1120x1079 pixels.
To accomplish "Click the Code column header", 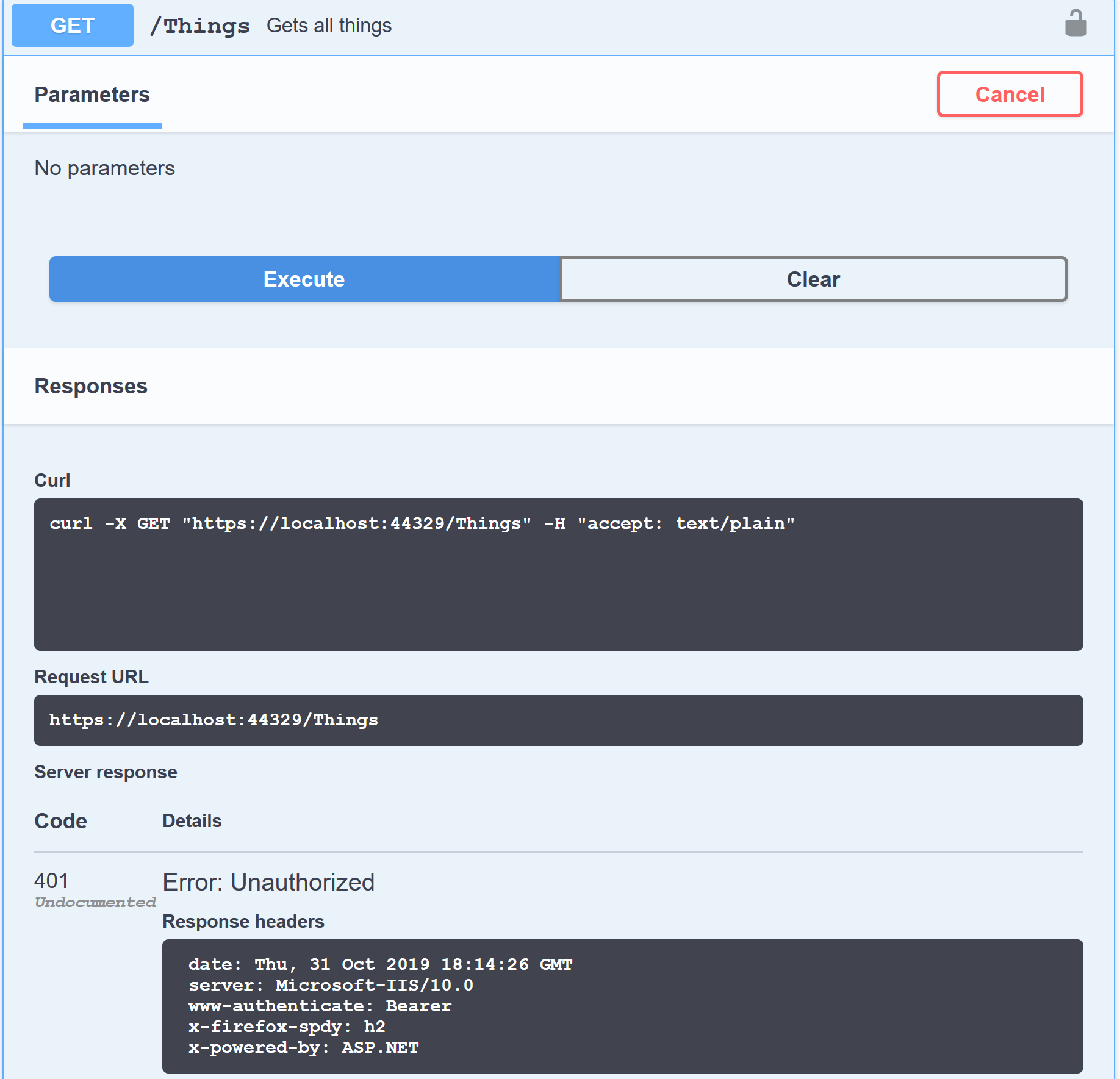I will tap(60, 821).
